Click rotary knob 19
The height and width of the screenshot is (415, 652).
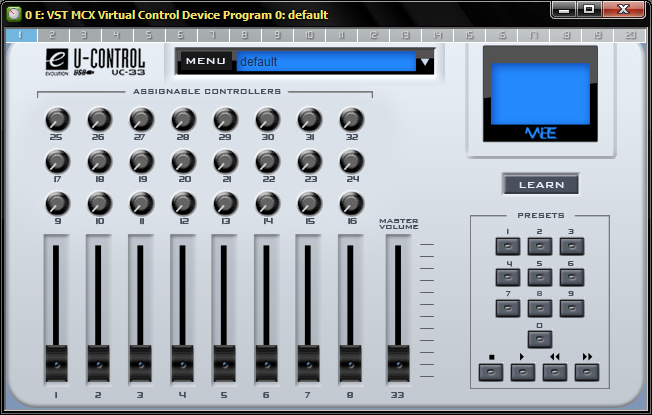[x=141, y=161]
